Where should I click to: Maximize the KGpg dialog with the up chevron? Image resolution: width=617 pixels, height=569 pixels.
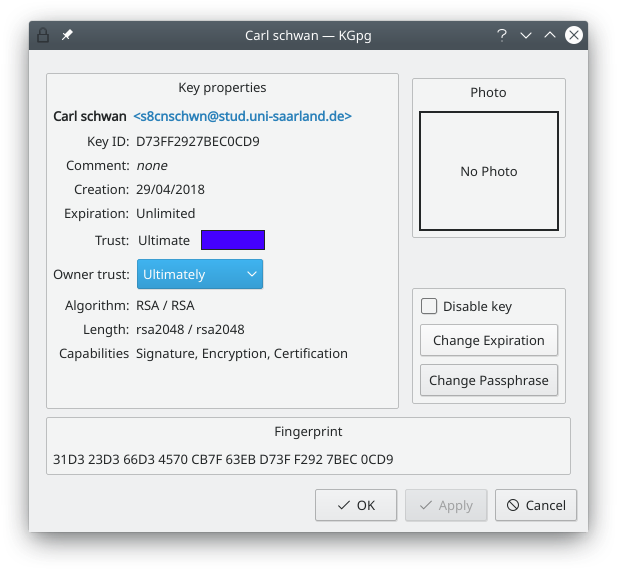[550, 35]
